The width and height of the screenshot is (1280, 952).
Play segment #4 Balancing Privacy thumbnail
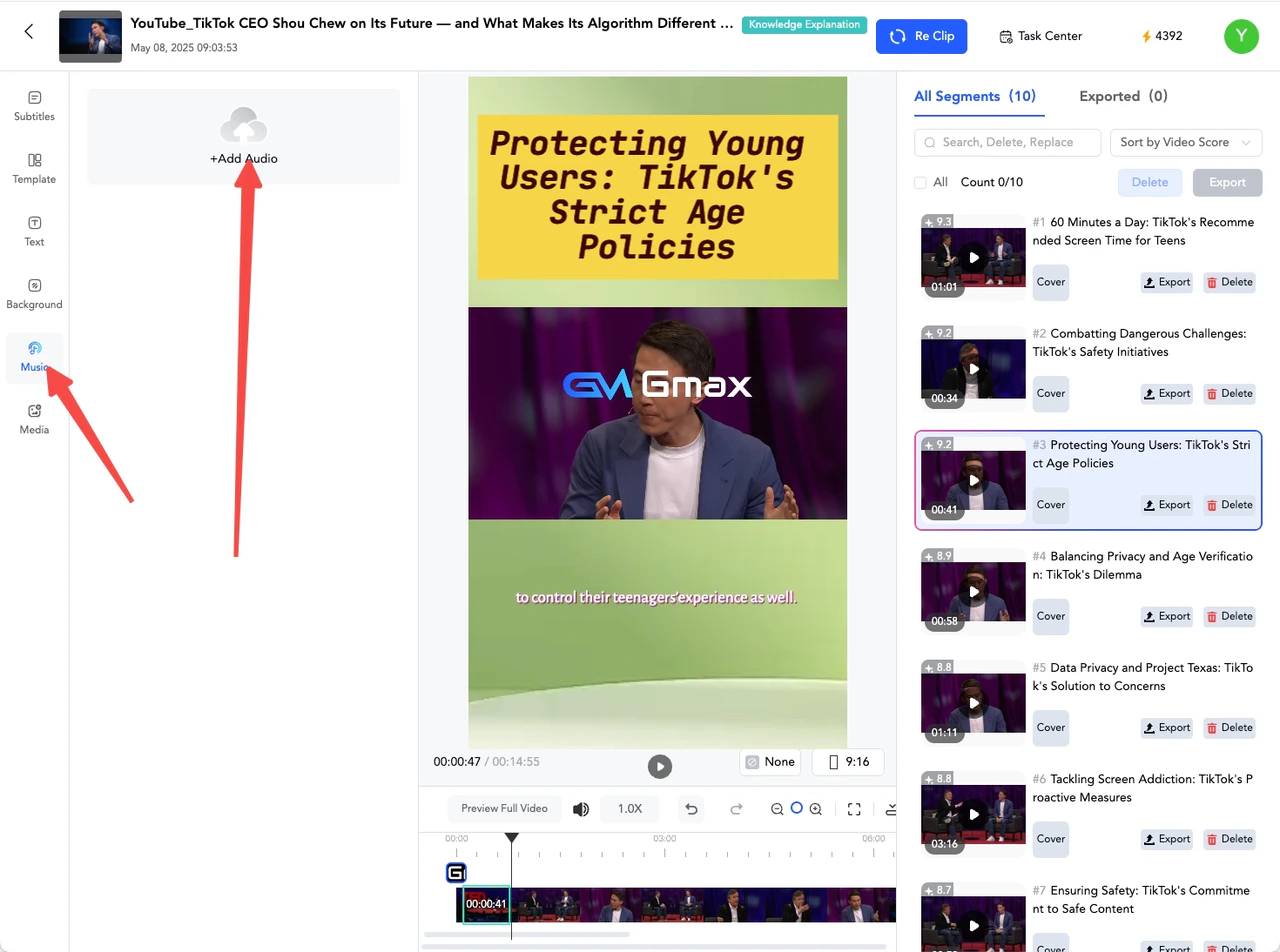coord(974,591)
